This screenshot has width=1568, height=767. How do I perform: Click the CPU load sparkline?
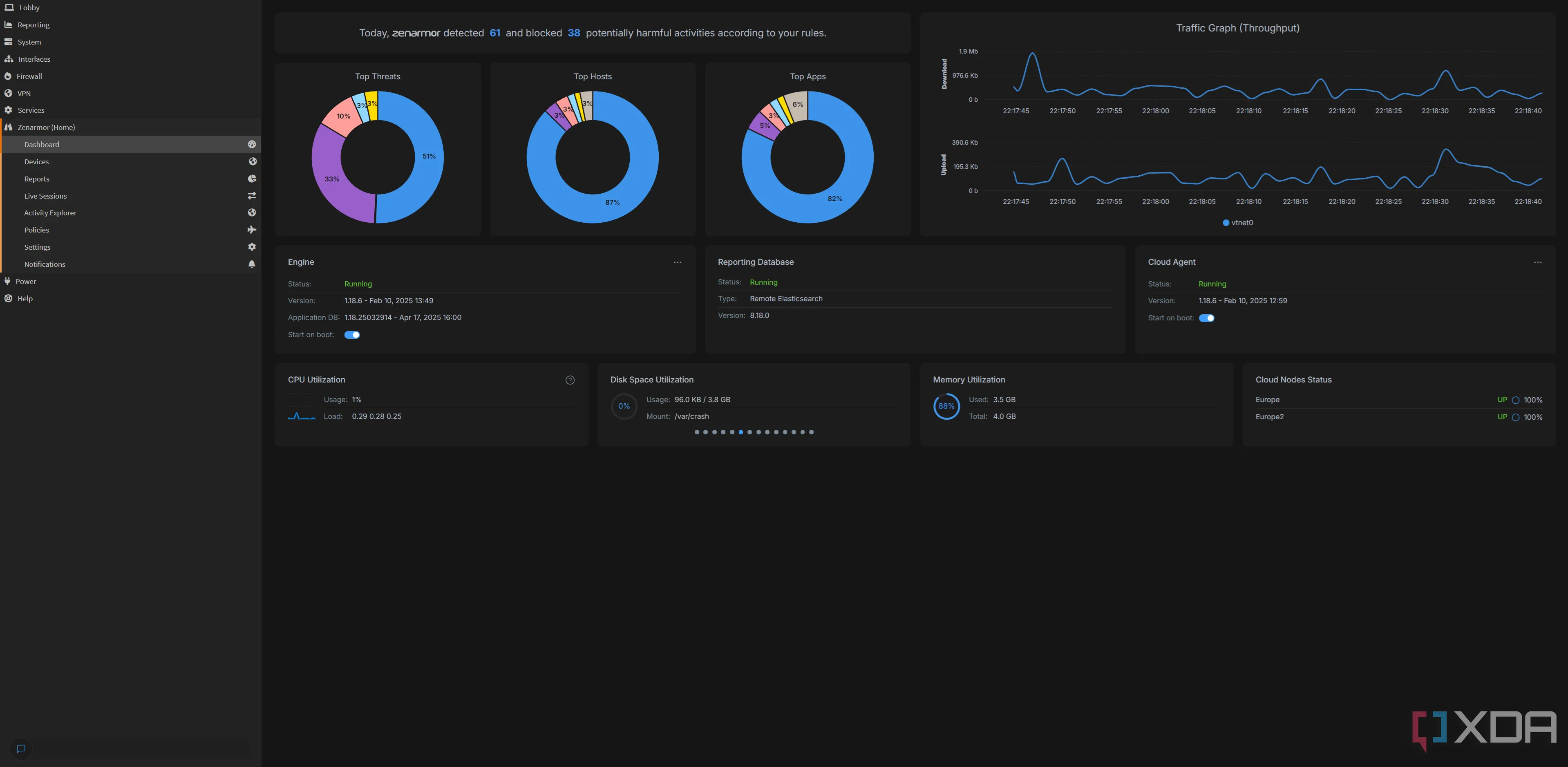click(x=301, y=416)
